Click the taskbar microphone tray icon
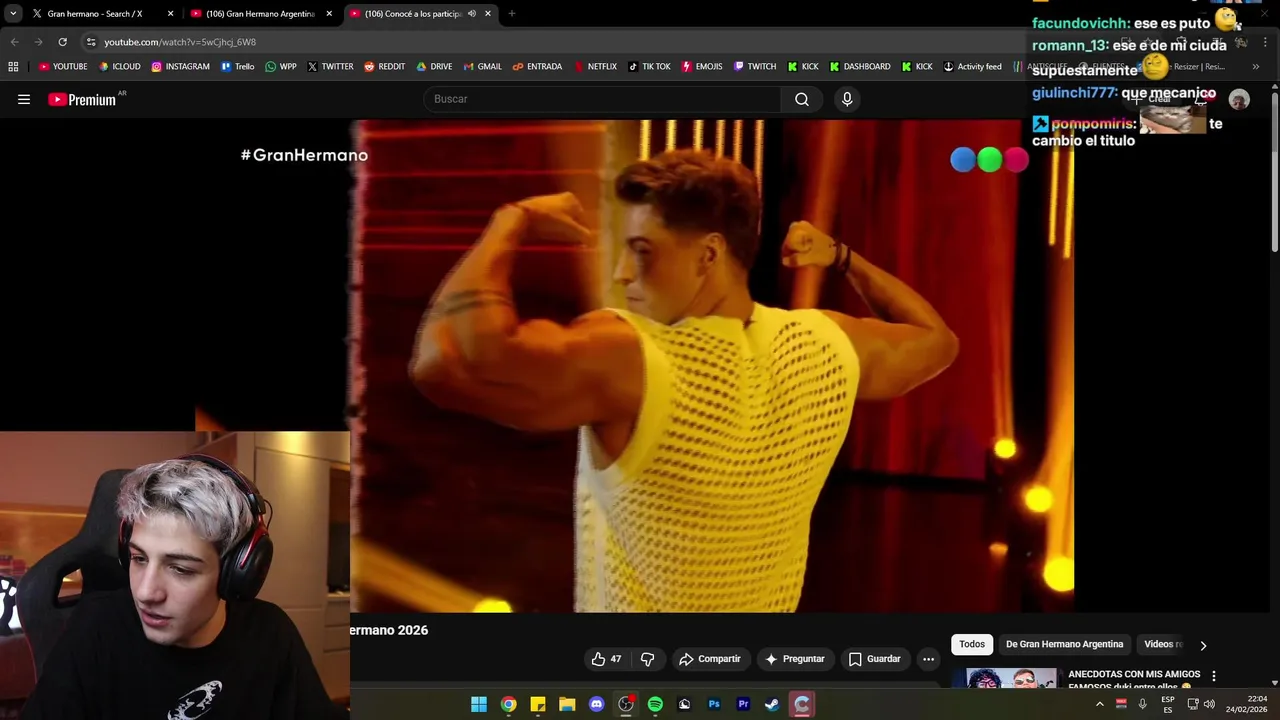The image size is (1280, 720). click(x=1142, y=704)
